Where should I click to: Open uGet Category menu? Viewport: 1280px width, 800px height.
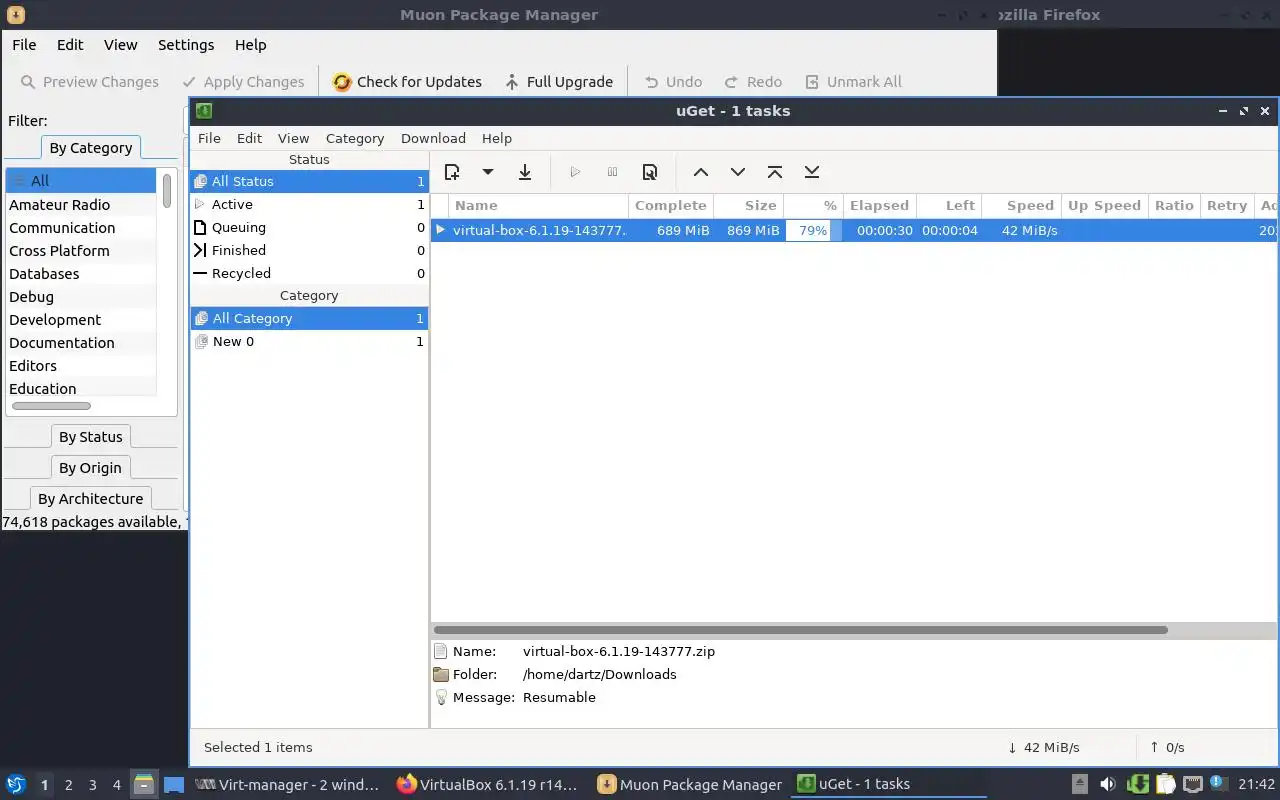[x=355, y=138]
